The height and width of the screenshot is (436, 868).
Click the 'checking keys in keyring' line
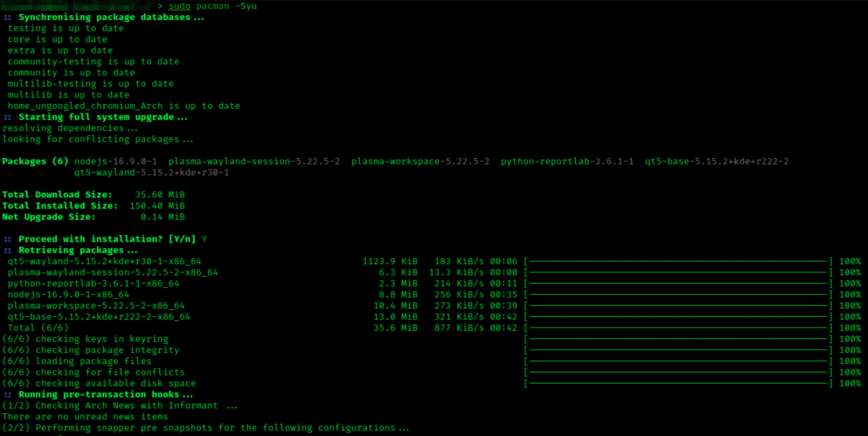(x=85, y=339)
